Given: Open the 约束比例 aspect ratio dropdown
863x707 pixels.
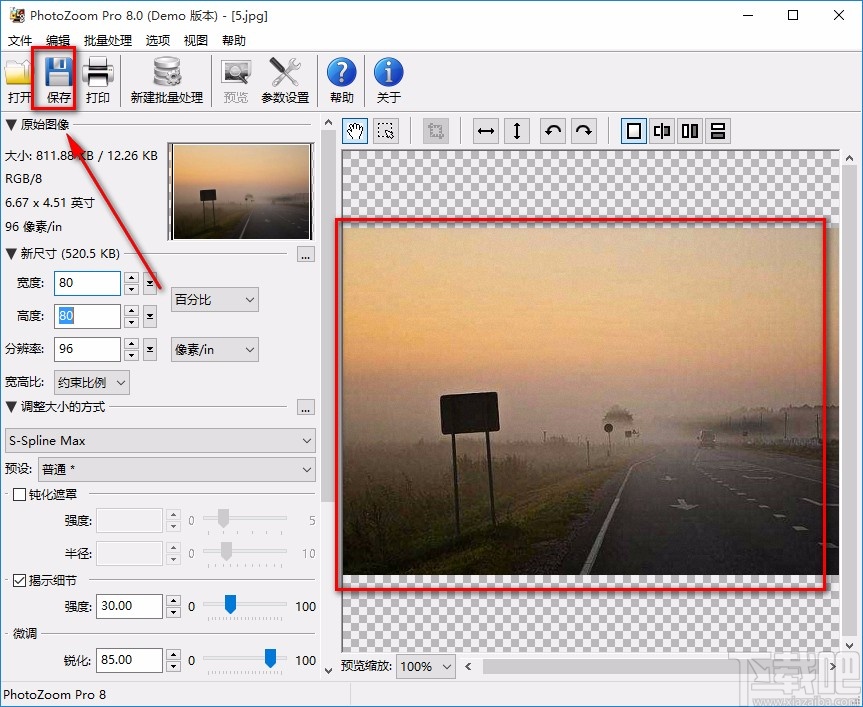Looking at the screenshot, I should pos(92,382).
